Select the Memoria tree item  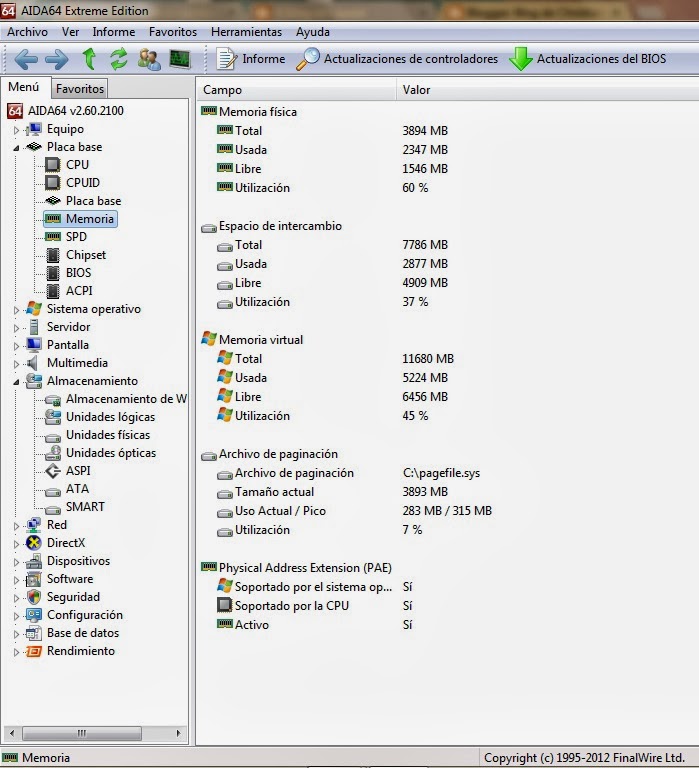(x=81, y=218)
